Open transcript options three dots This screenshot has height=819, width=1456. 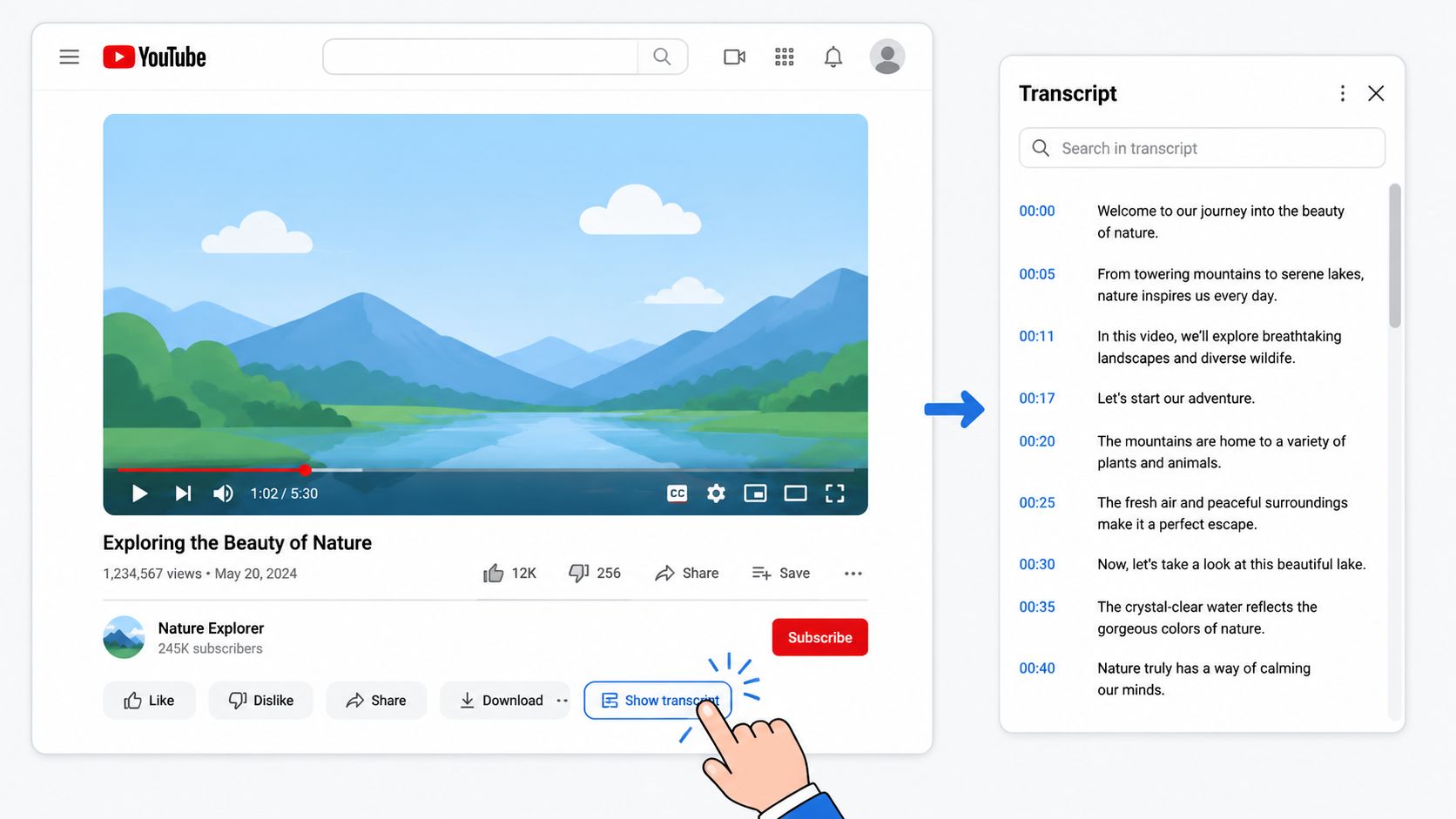click(1342, 93)
